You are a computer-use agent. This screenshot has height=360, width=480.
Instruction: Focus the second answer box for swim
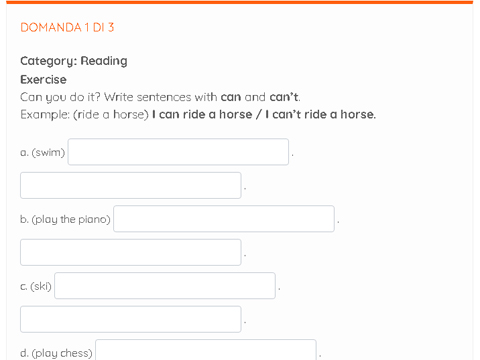click(131, 185)
